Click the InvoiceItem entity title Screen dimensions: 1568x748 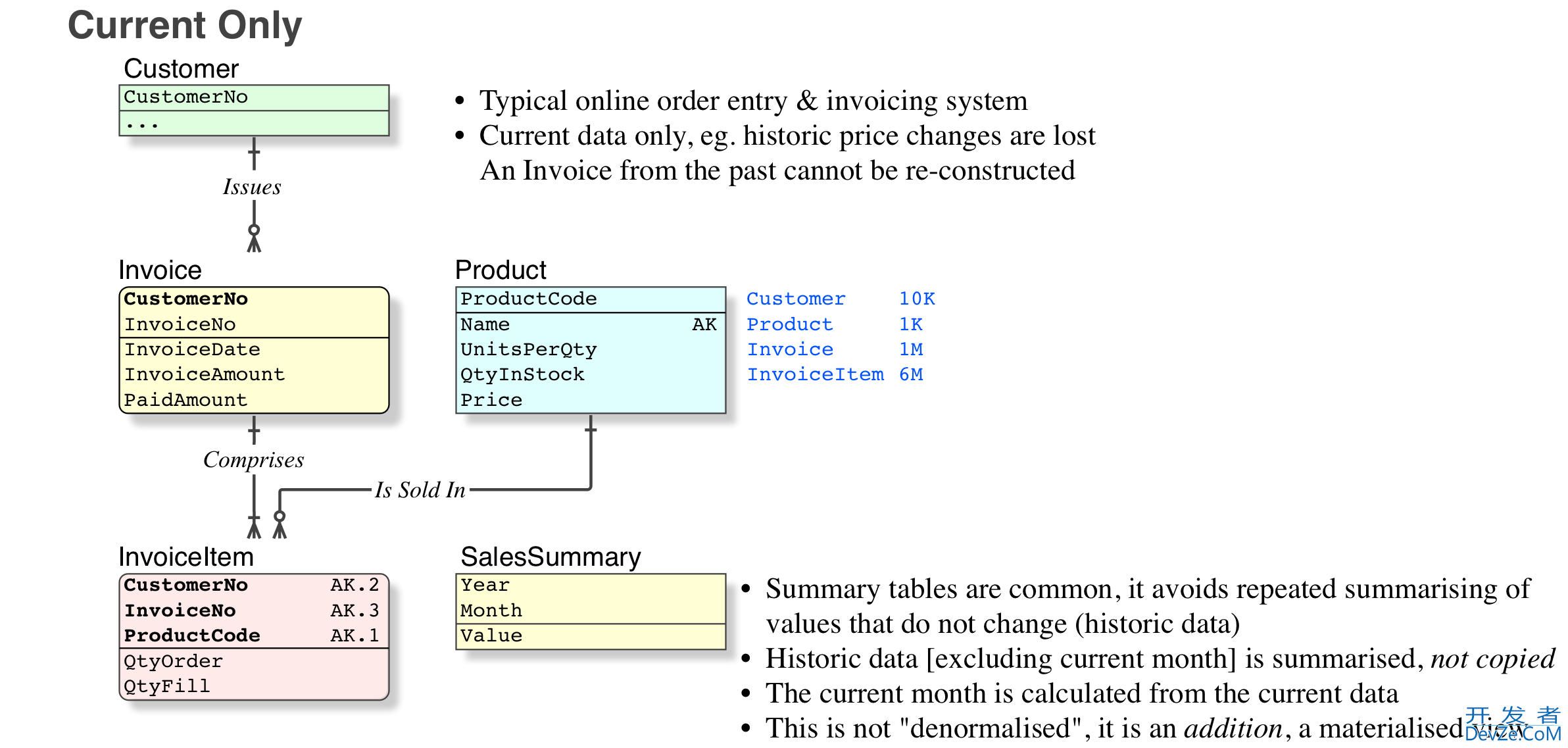(186, 557)
